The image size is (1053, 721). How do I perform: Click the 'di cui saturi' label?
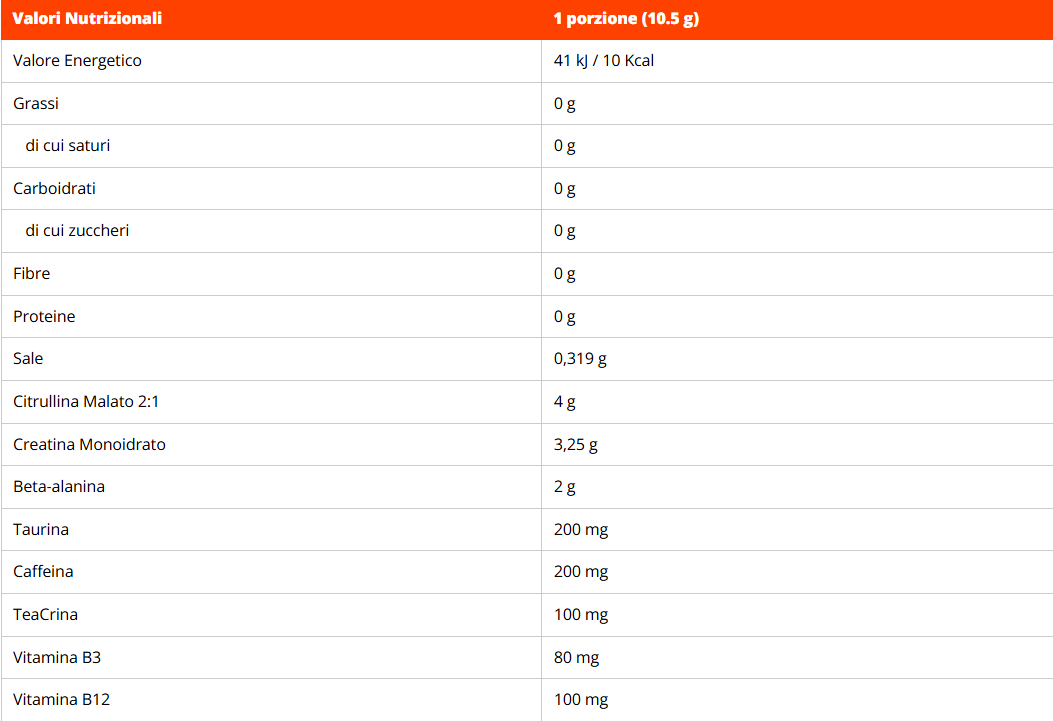[68, 146]
